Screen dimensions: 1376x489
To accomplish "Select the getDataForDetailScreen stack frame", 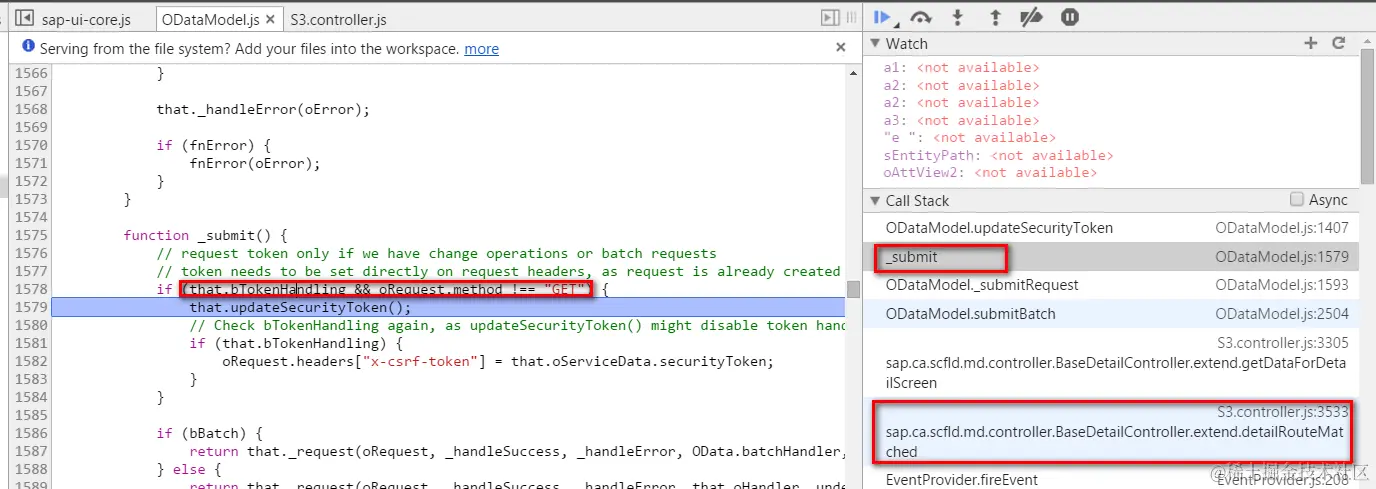I will click(1111, 362).
